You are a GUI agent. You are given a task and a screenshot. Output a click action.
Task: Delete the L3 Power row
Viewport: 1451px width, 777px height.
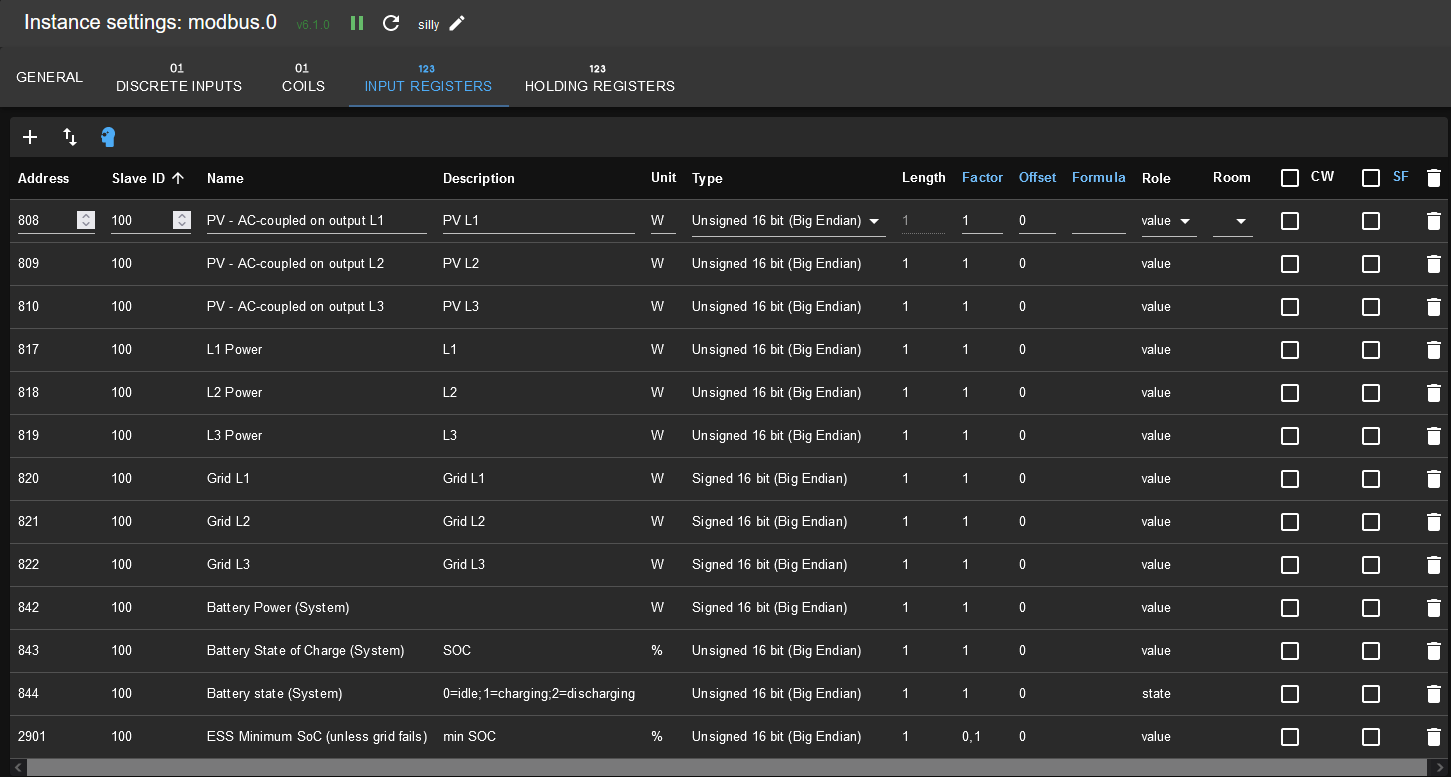tap(1434, 436)
